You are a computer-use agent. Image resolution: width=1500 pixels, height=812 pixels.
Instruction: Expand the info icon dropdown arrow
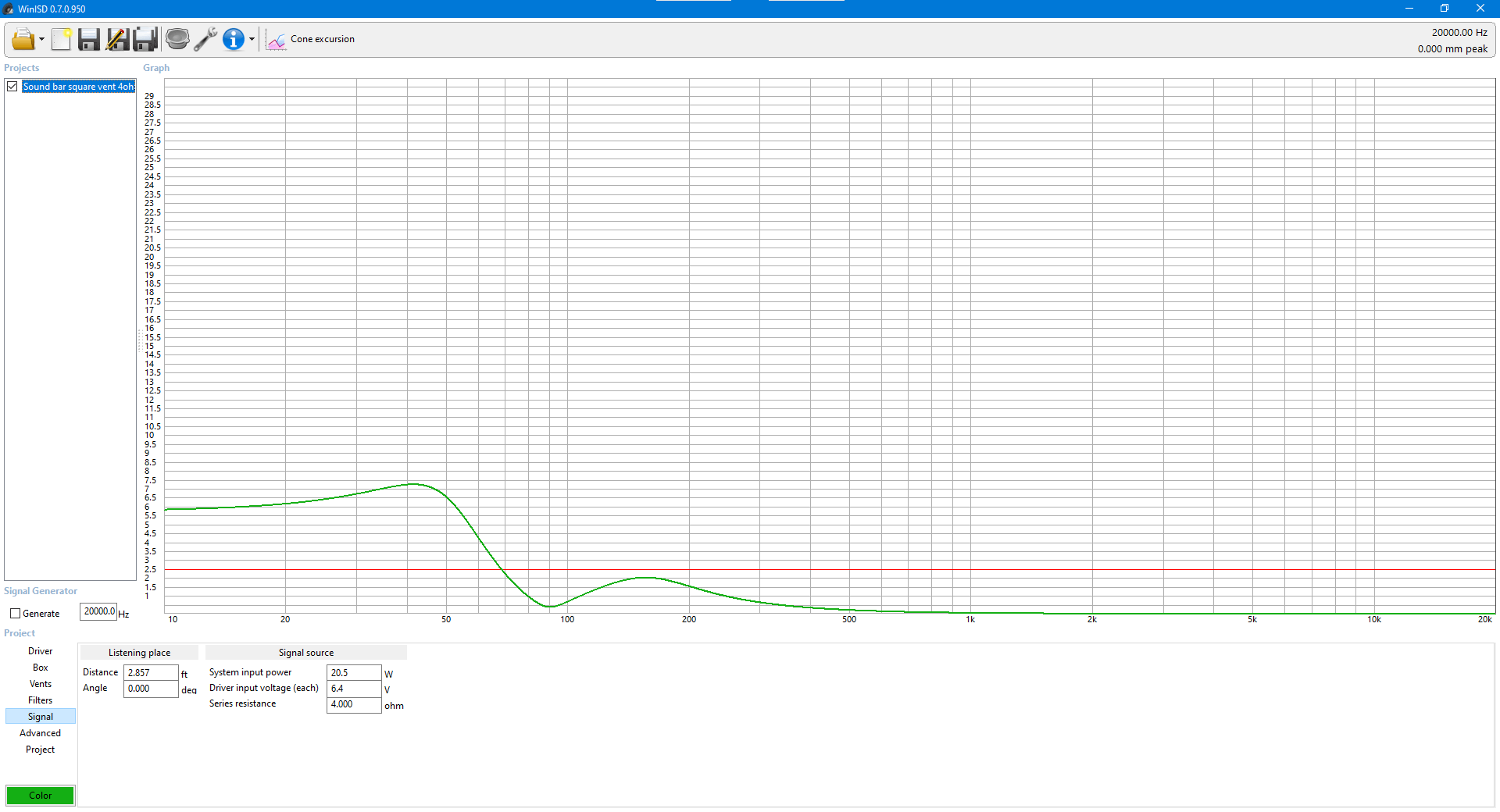pos(252,39)
